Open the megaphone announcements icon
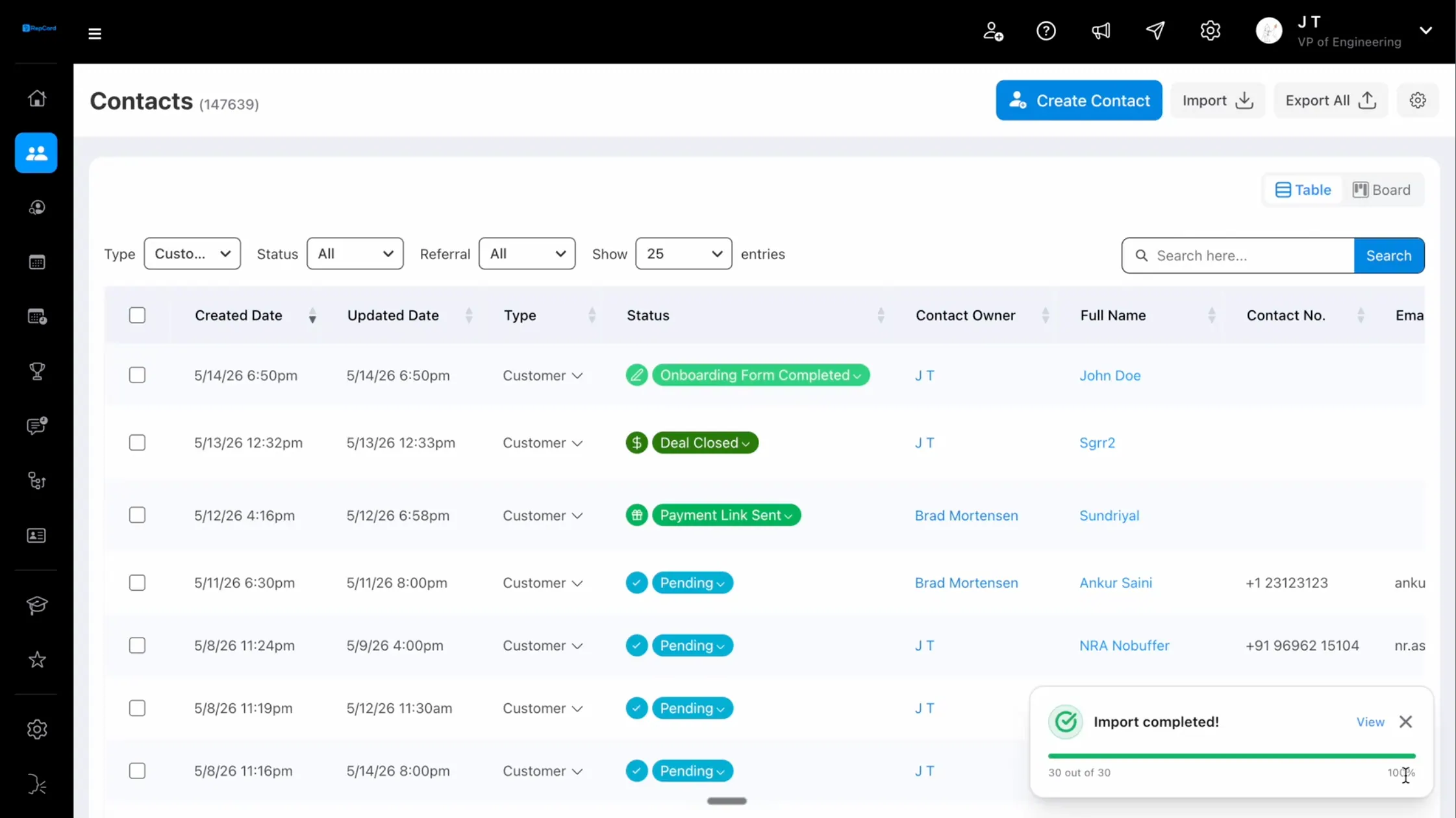The image size is (1456, 818). [x=1101, y=31]
